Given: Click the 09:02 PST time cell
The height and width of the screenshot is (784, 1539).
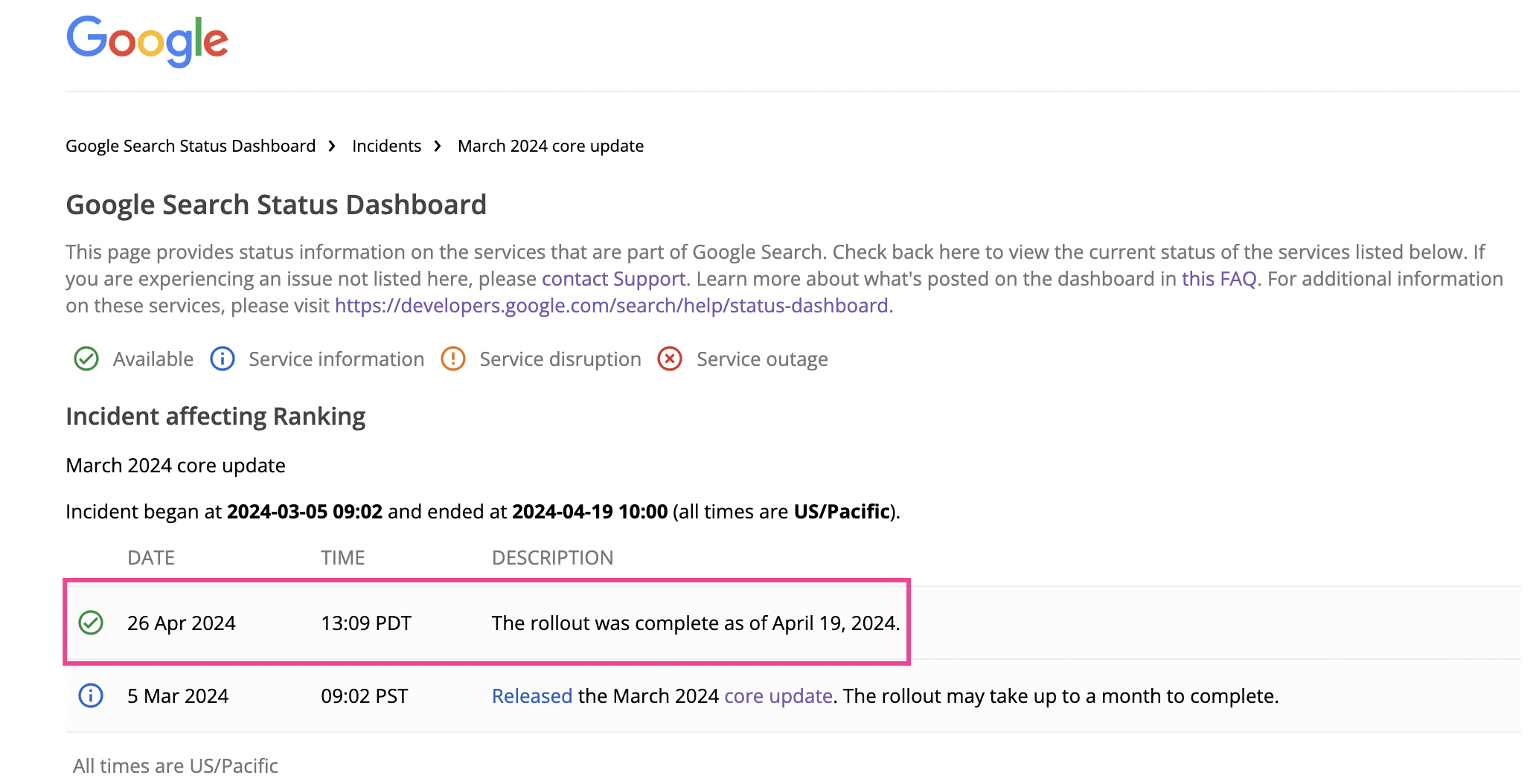Looking at the screenshot, I should pyautogui.click(x=365, y=695).
